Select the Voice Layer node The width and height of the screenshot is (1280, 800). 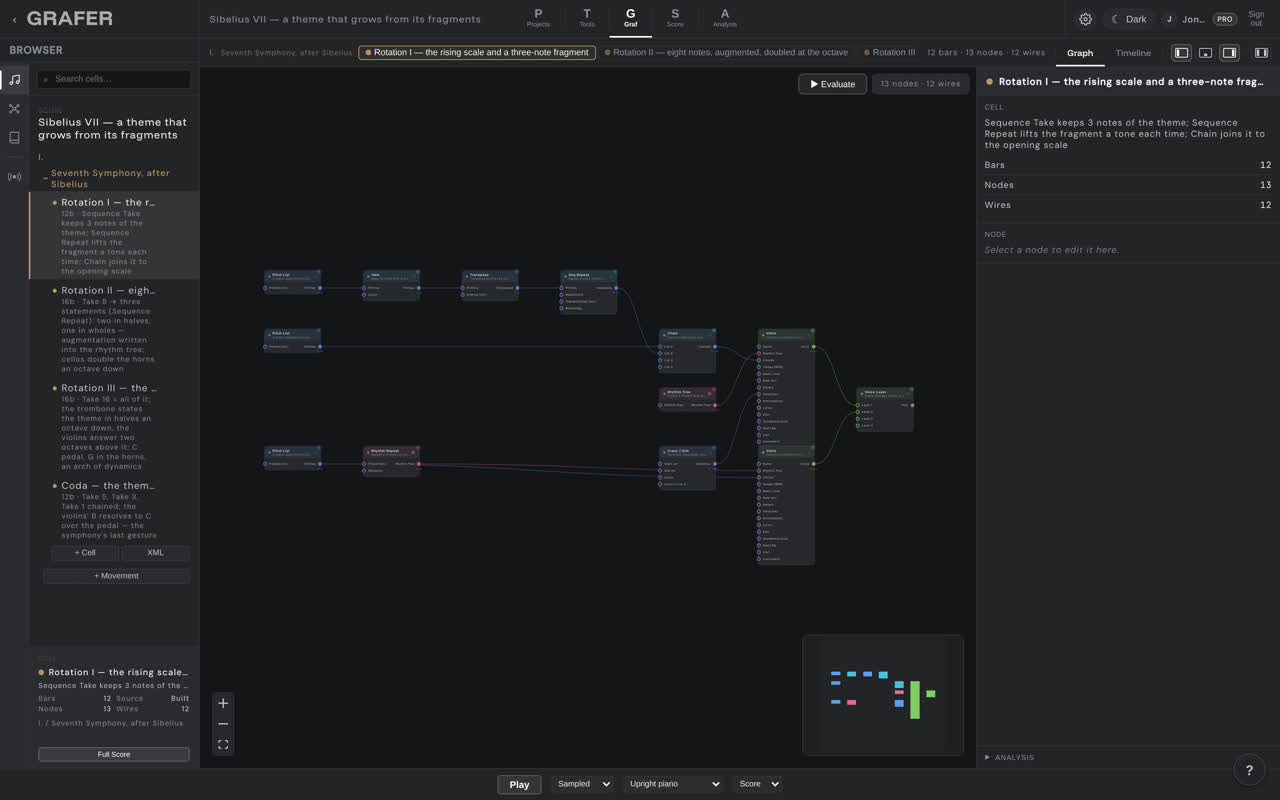[x=885, y=409]
